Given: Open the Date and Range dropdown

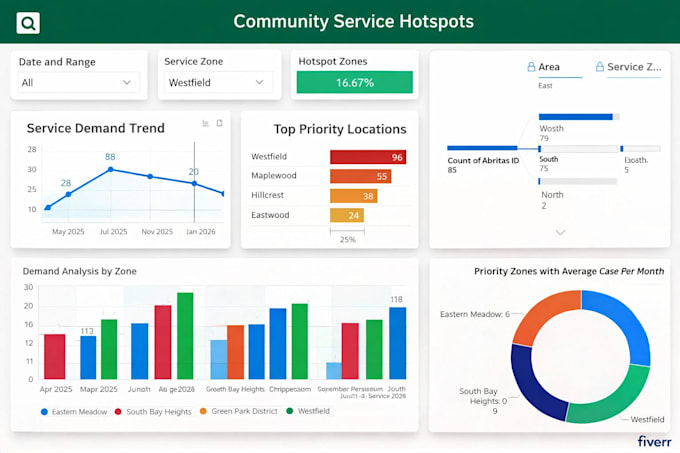Looking at the screenshot, I should pos(78,82).
